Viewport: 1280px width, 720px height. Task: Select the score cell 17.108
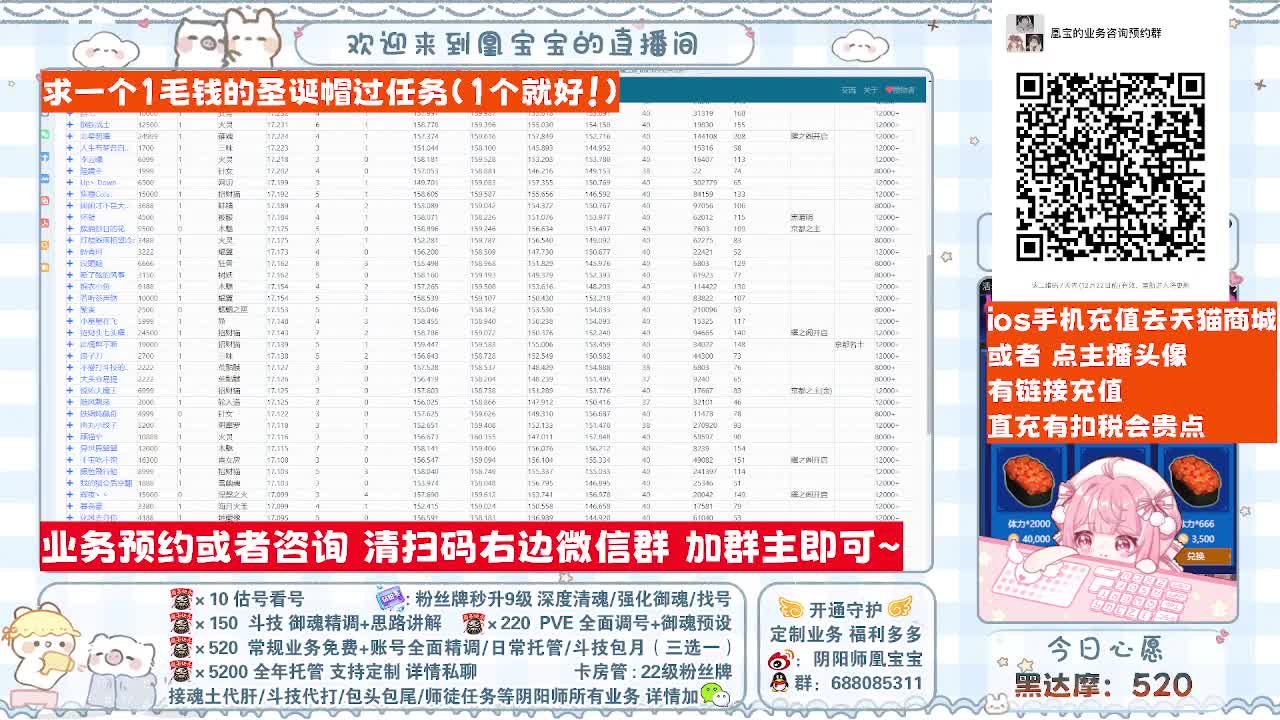(277, 460)
